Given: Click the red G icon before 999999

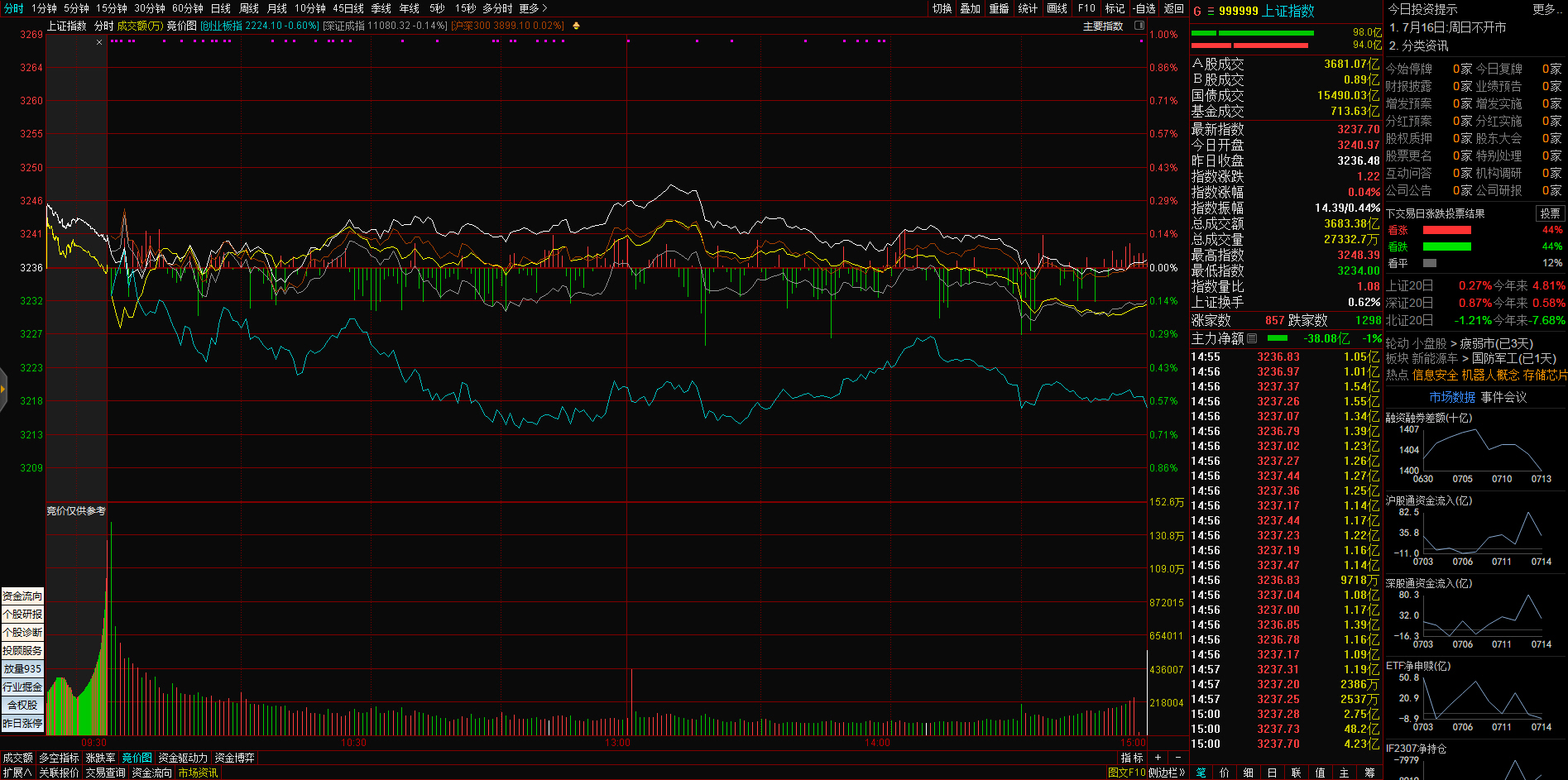Looking at the screenshot, I should (1196, 12).
